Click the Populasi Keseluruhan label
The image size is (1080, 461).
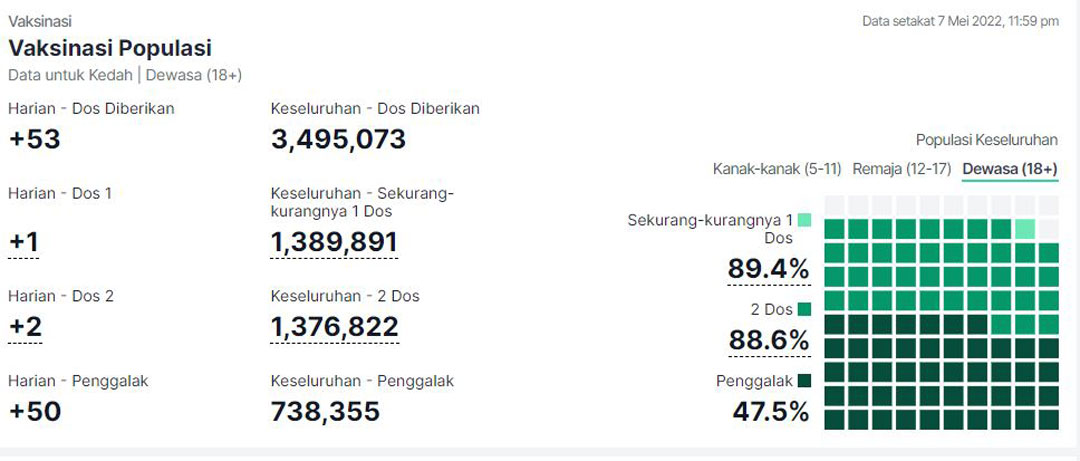point(987,141)
